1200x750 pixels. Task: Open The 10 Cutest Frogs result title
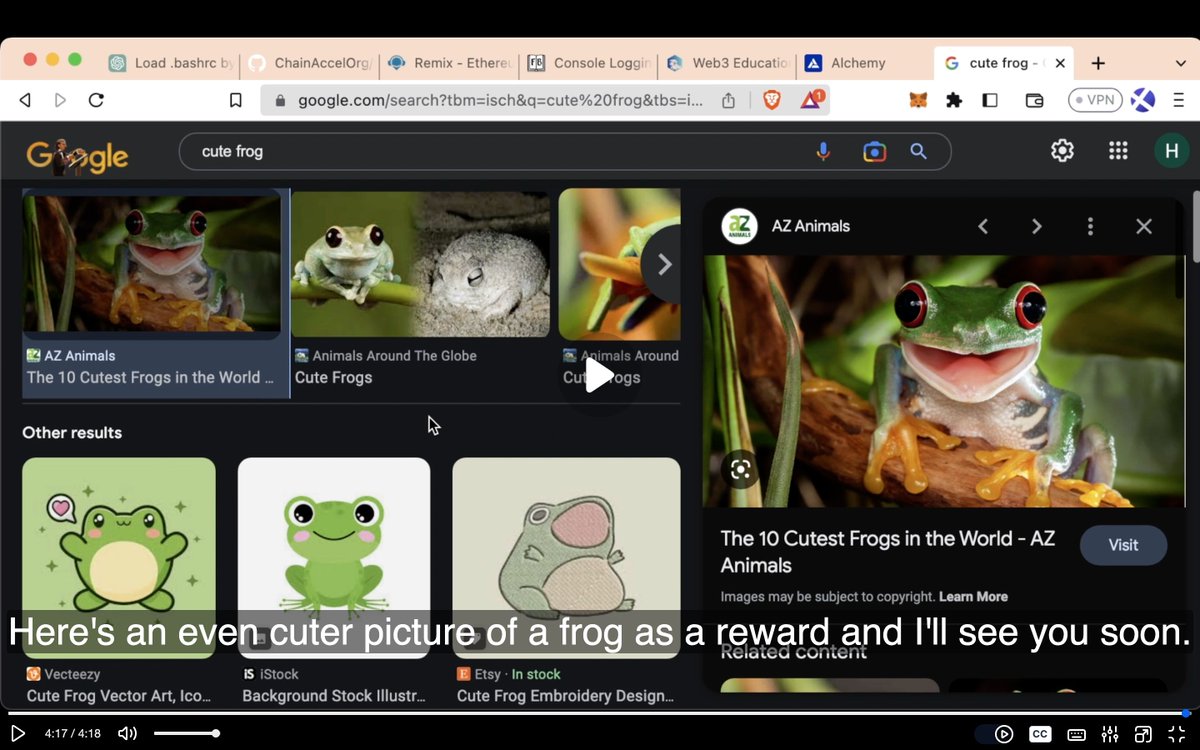150,377
